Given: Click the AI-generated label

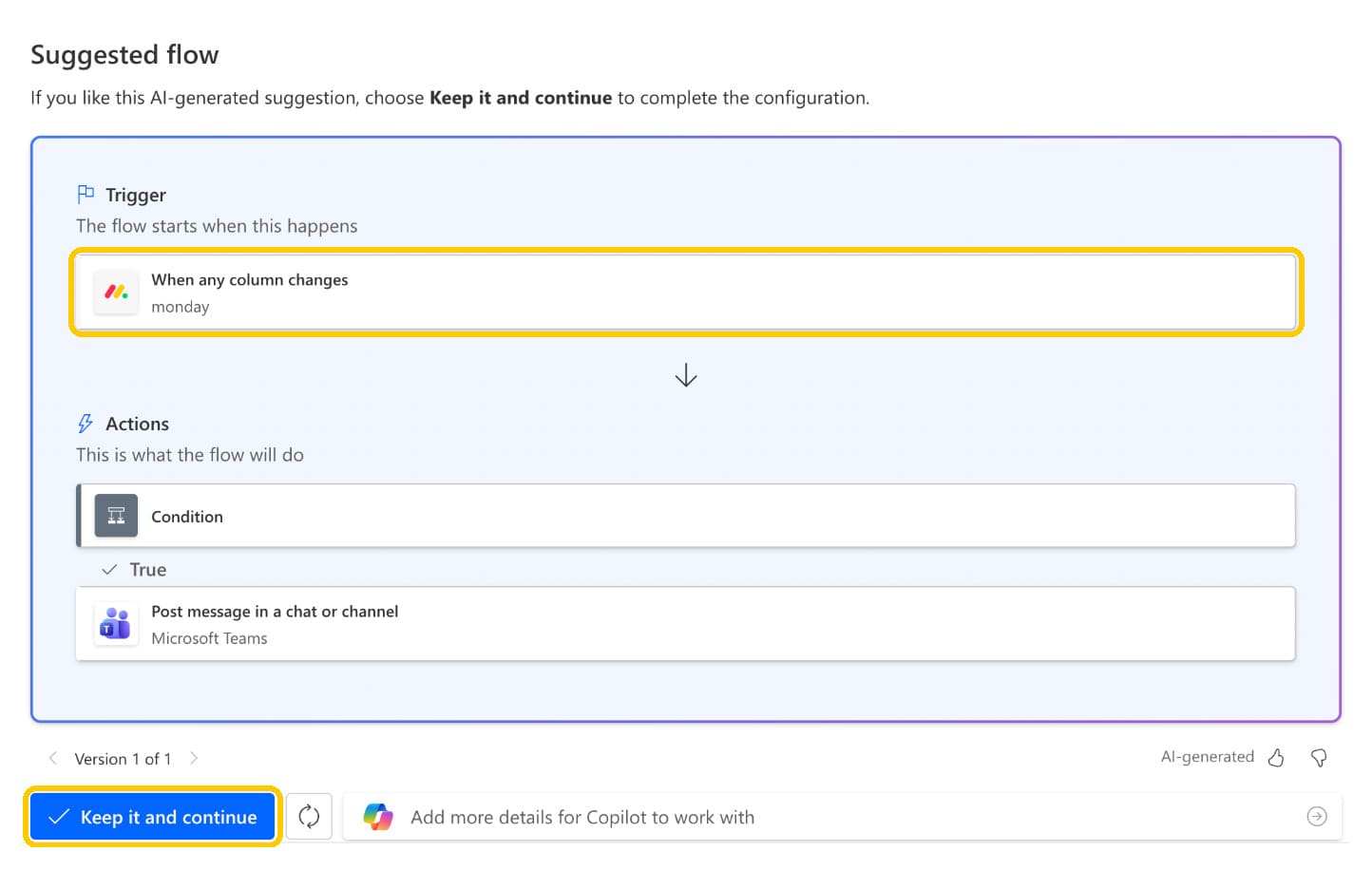Looking at the screenshot, I should (x=1208, y=757).
